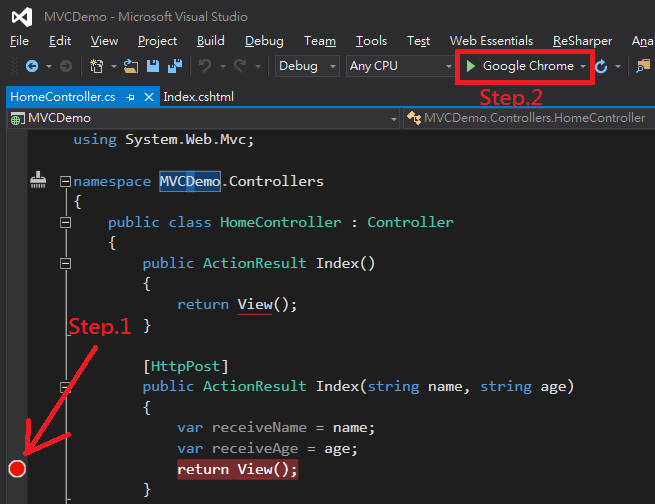Close the HomeController.cs tab

click(x=149, y=97)
